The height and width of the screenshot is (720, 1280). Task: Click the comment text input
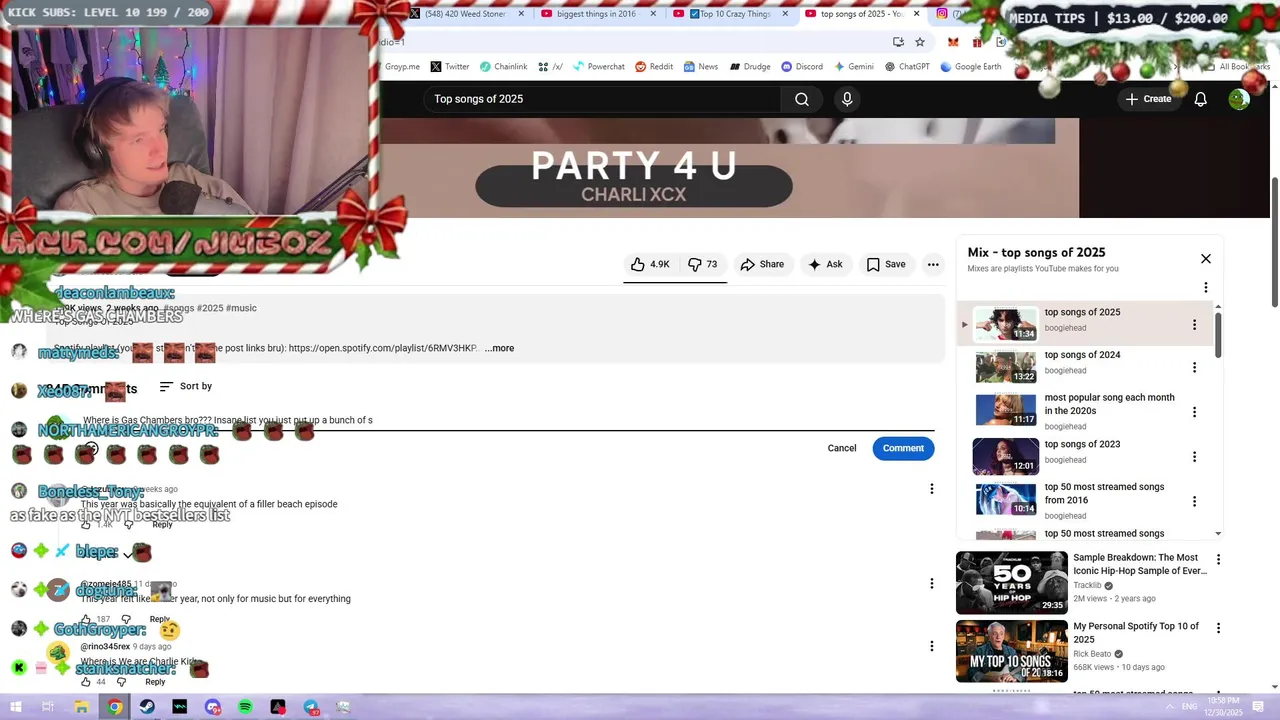[508, 420]
